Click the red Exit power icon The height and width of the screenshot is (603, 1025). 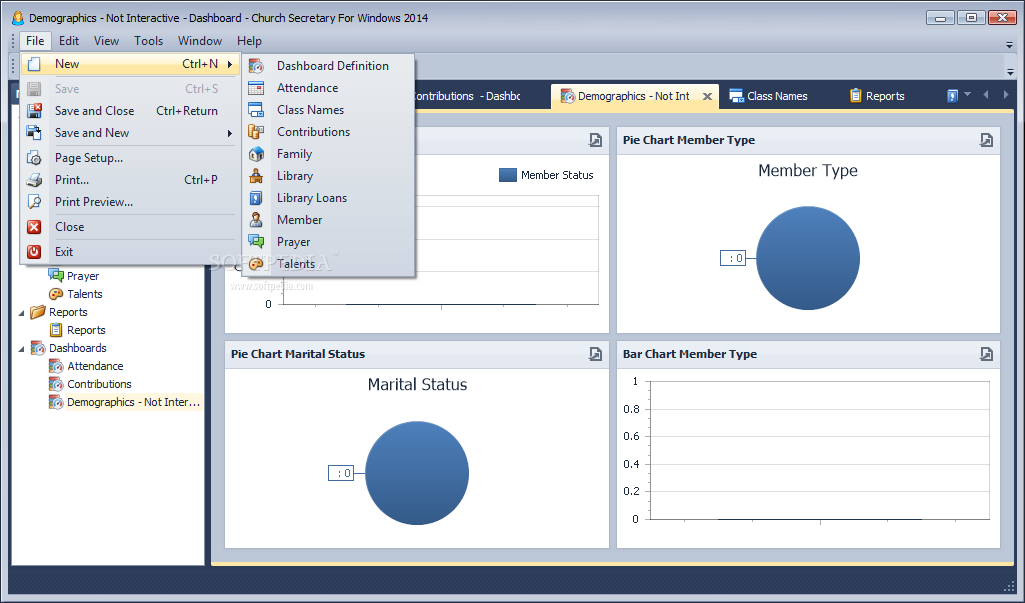point(34,252)
